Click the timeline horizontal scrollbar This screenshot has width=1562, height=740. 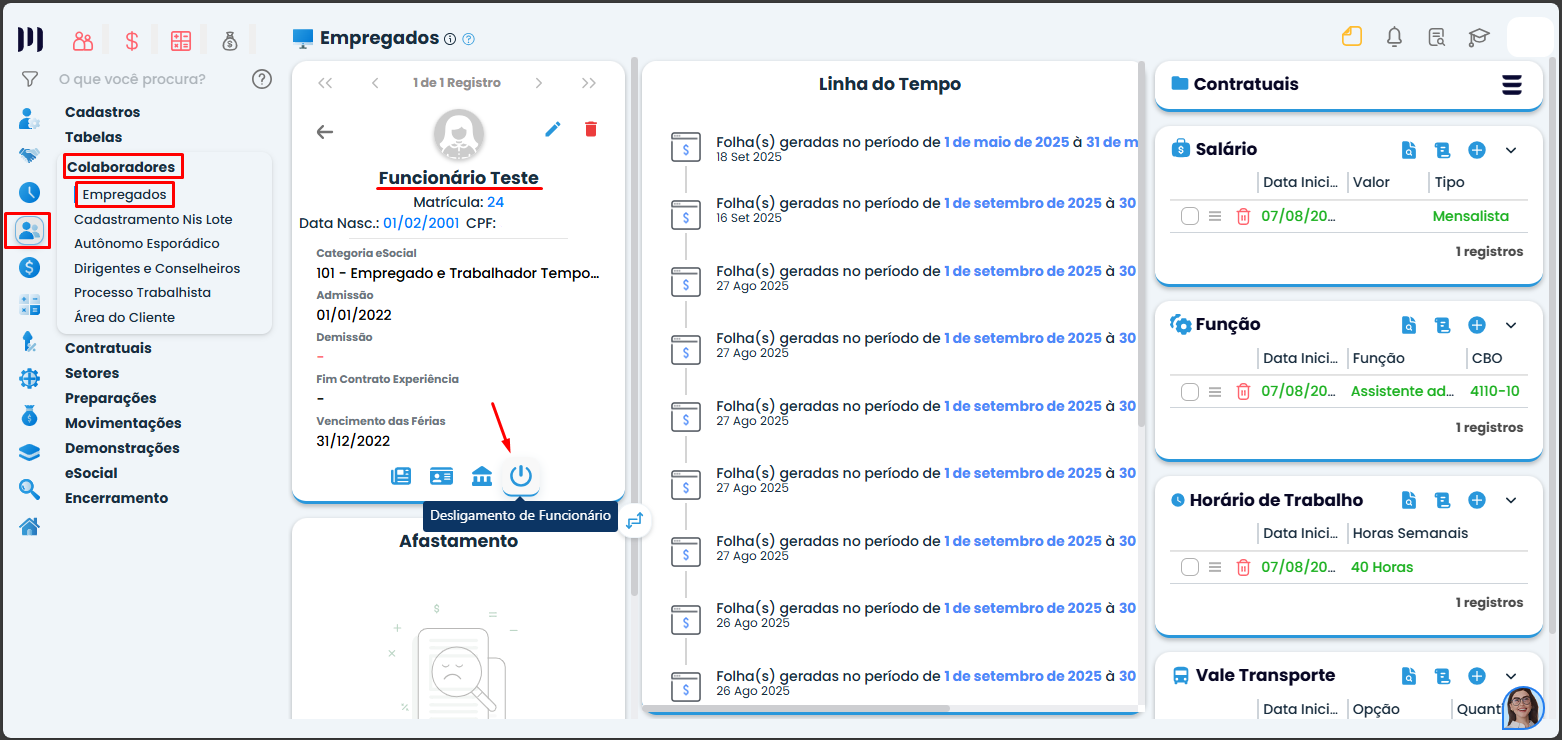(x=795, y=709)
